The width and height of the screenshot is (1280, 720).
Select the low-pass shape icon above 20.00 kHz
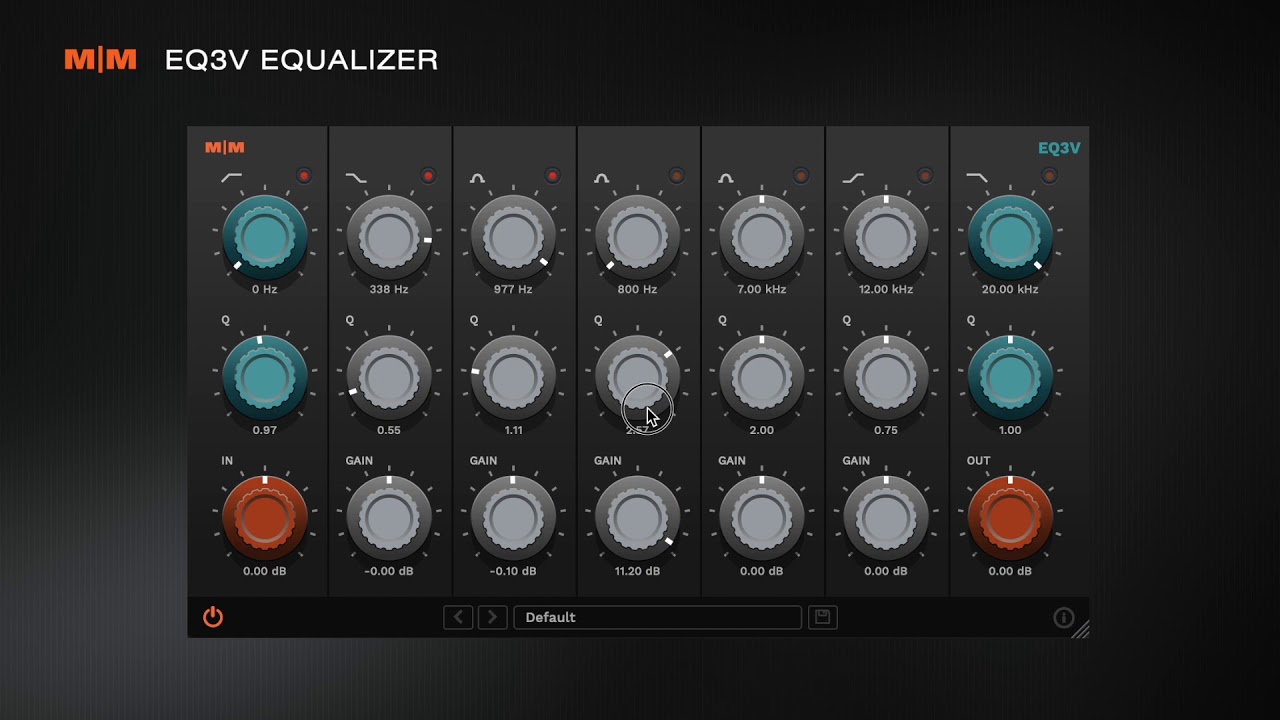click(x=976, y=178)
